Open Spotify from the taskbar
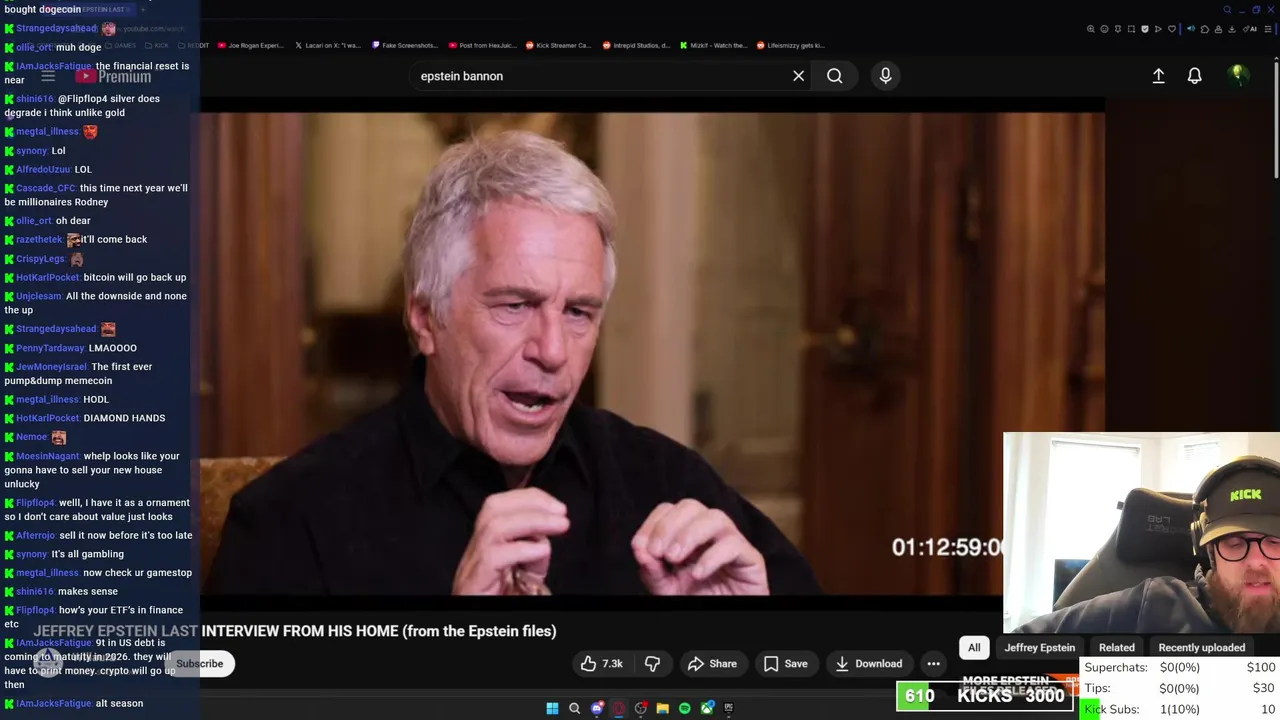 pos(684,708)
